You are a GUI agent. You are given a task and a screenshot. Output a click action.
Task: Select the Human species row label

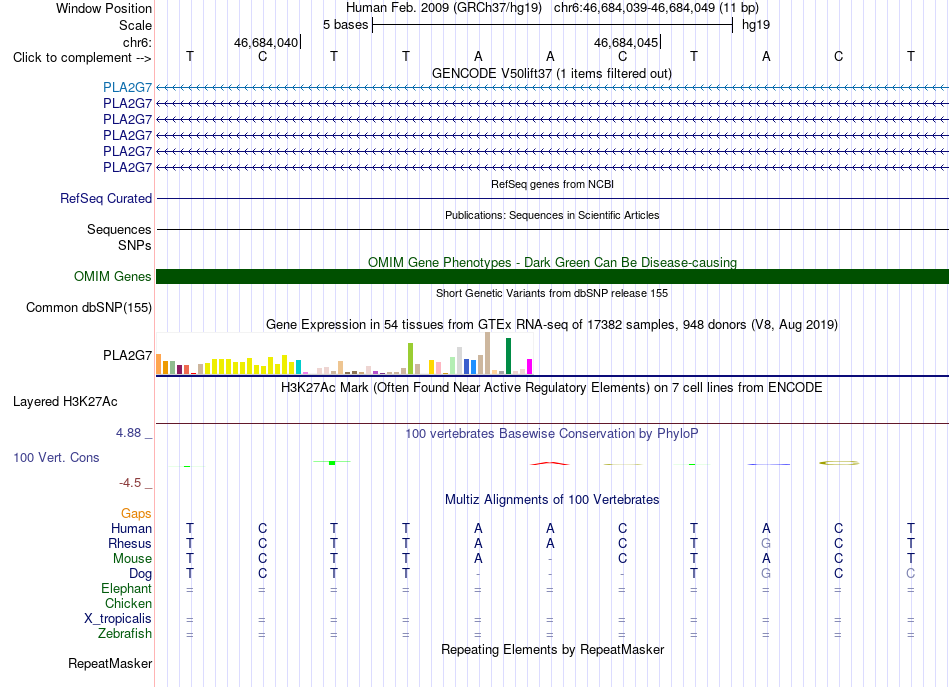tap(131, 528)
